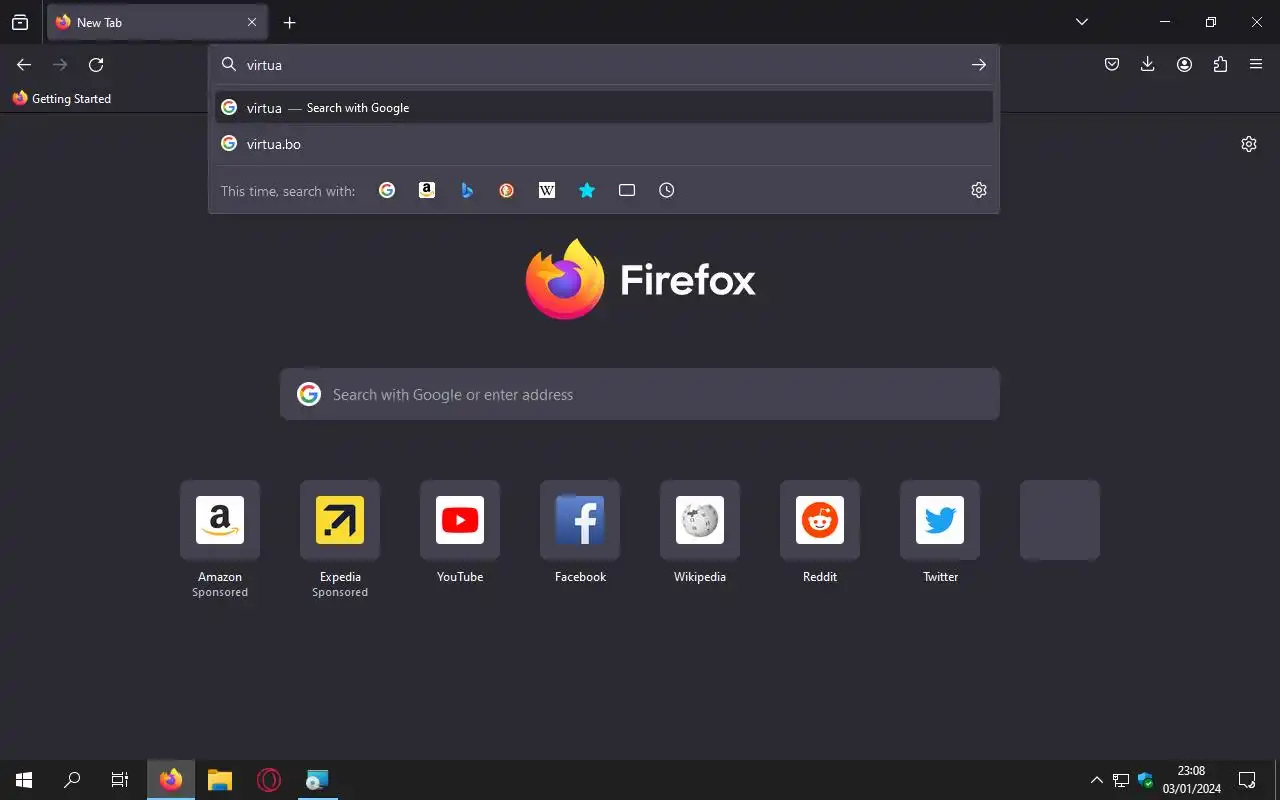Open the Wikipedia shortcut tile

pyautogui.click(x=700, y=520)
